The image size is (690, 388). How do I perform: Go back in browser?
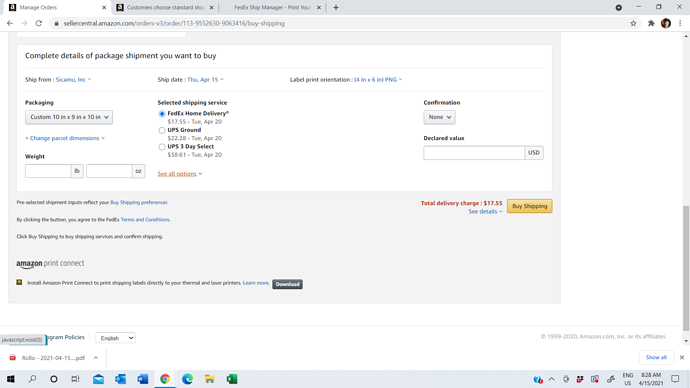point(10,23)
